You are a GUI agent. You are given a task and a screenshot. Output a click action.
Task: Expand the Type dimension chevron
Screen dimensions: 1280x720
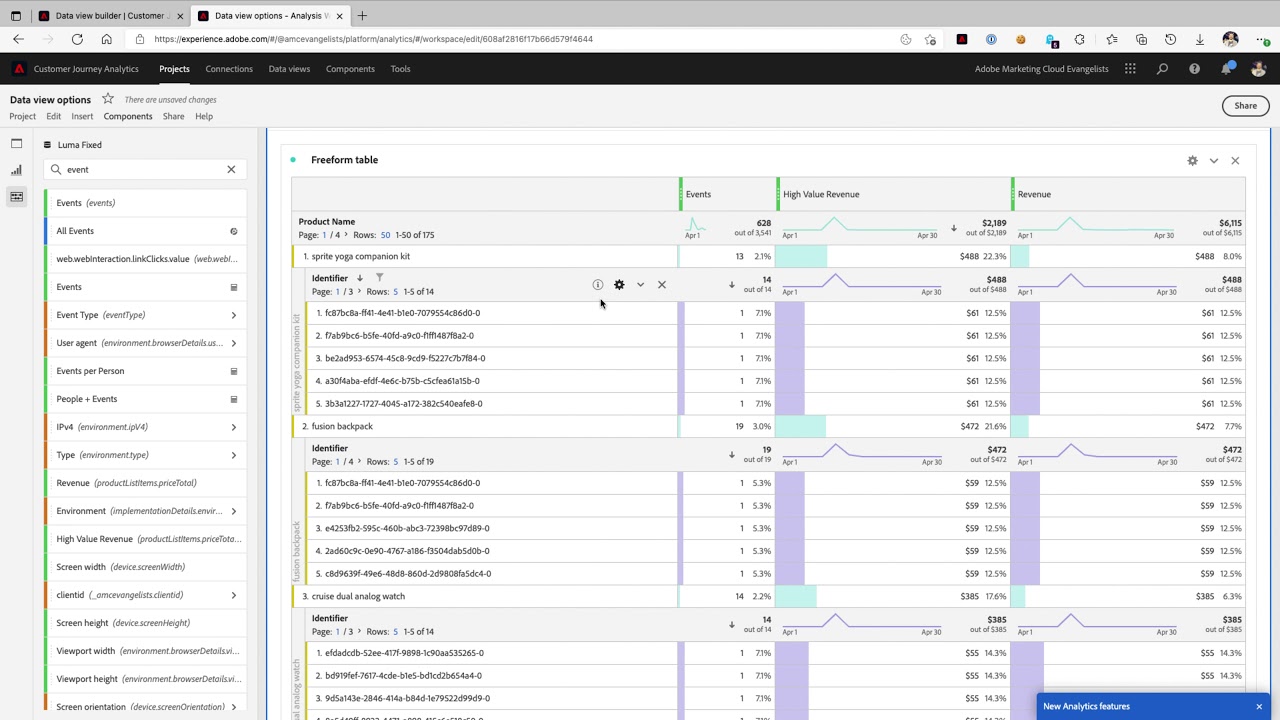[234, 455]
